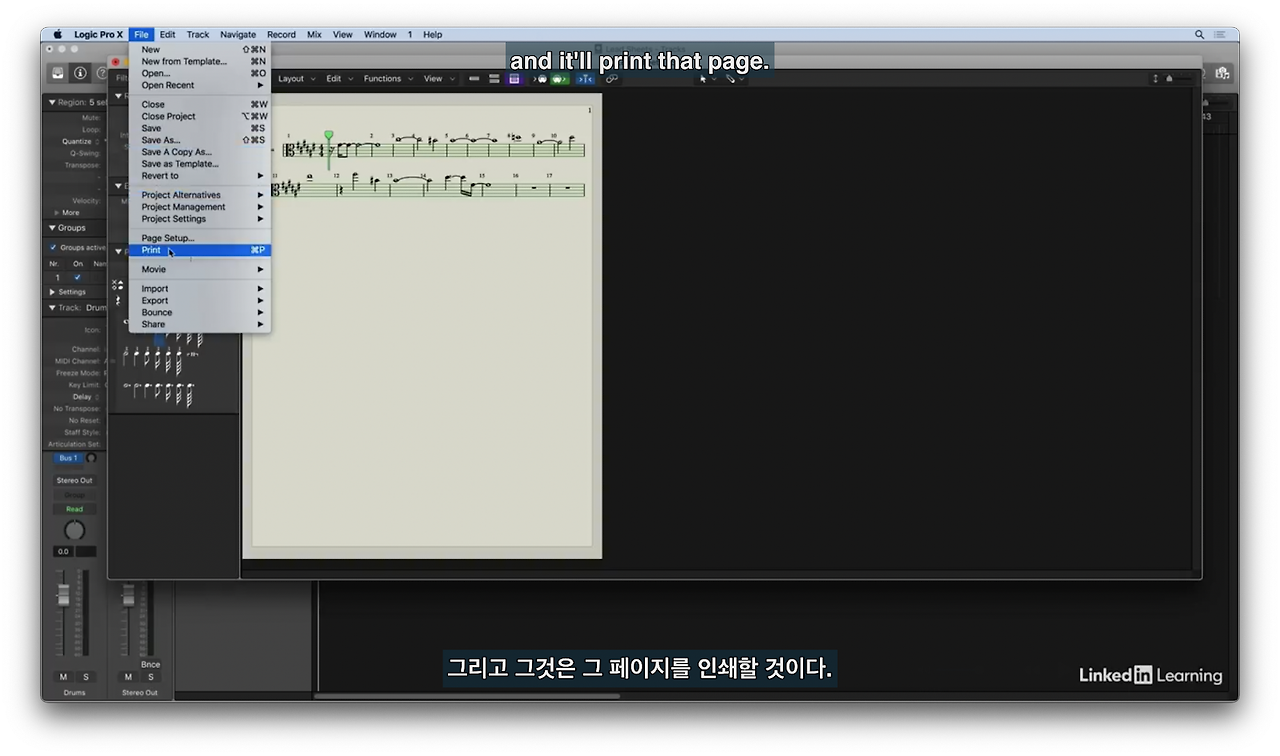Image resolution: width=1280 pixels, height=756 pixels.
Task: Click the MIDI In icon in score toolbar
Action: [x=541, y=79]
